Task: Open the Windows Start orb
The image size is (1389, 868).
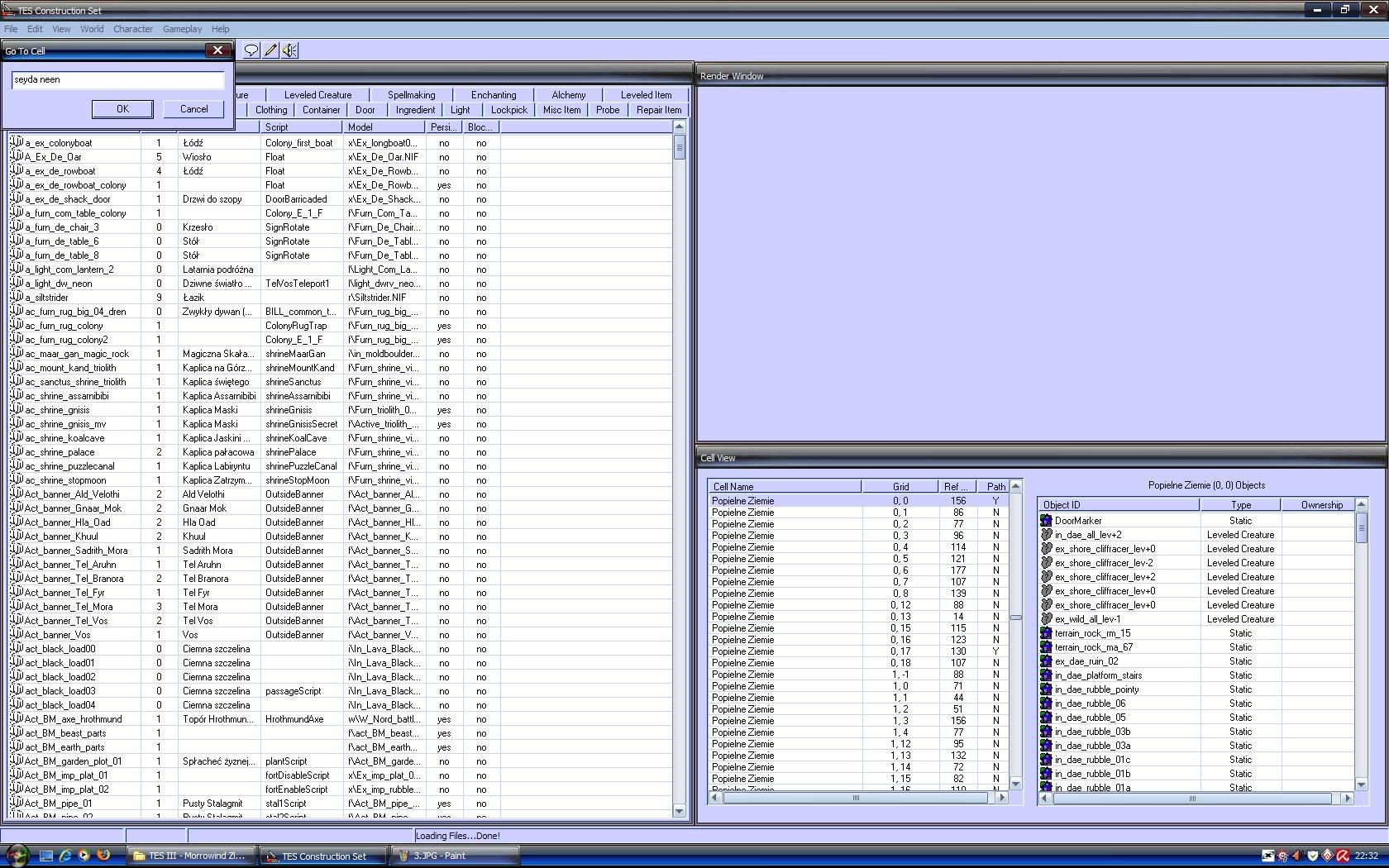Action: point(17,856)
